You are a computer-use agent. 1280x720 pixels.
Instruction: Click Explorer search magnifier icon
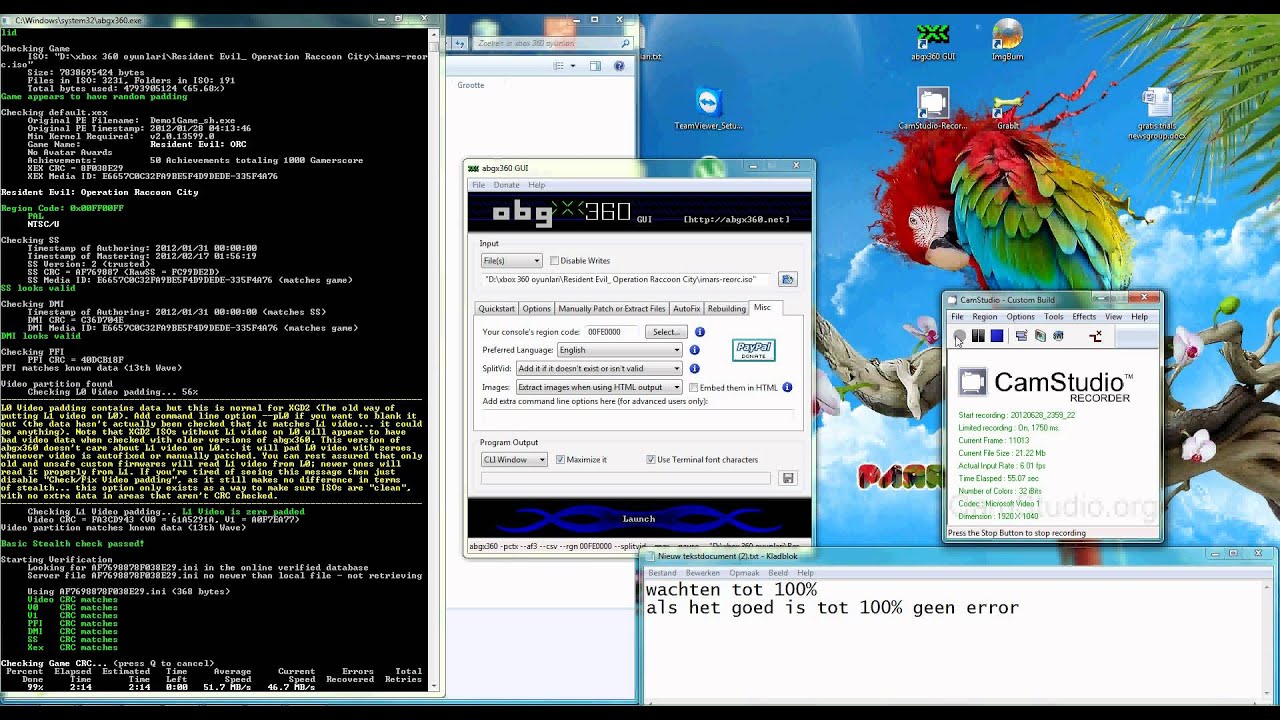(626, 43)
